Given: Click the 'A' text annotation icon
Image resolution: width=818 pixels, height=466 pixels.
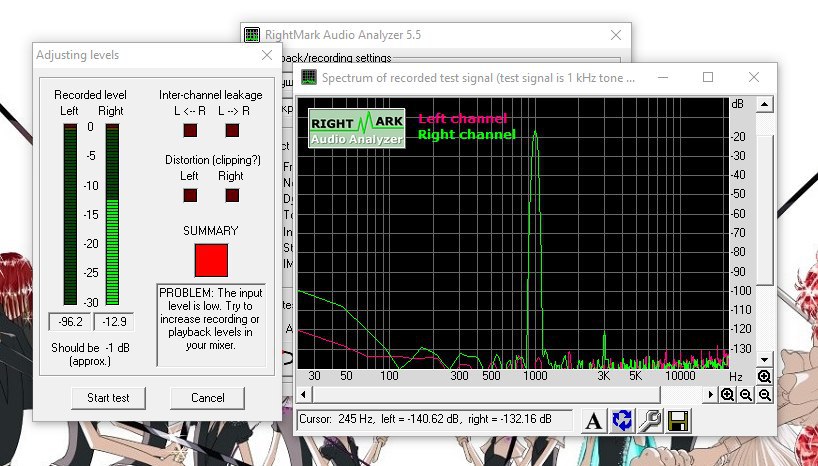Looking at the screenshot, I should tap(593, 421).
